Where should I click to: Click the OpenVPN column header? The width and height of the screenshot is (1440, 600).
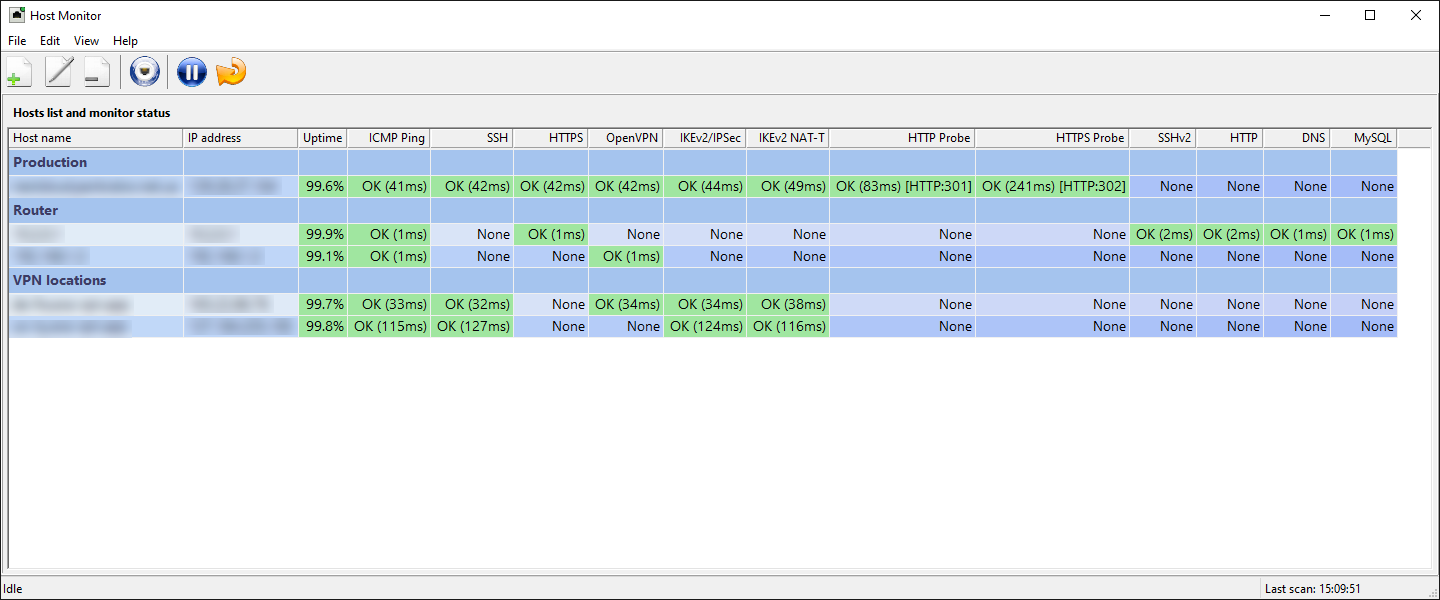click(626, 138)
